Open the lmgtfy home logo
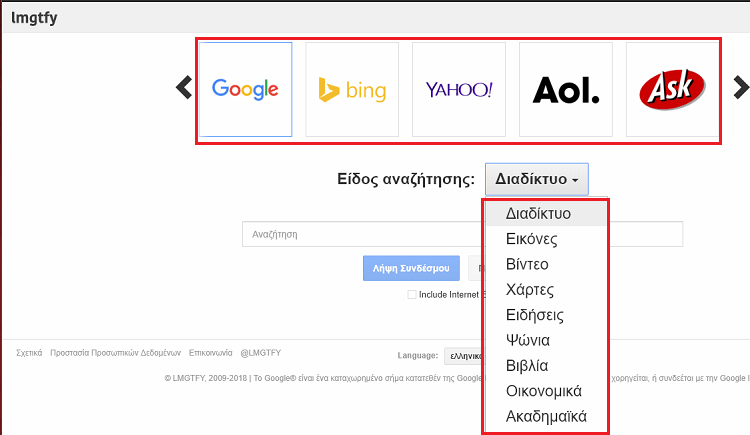The width and height of the screenshot is (750, 435). pyautogui.click(x=34, y=18)
